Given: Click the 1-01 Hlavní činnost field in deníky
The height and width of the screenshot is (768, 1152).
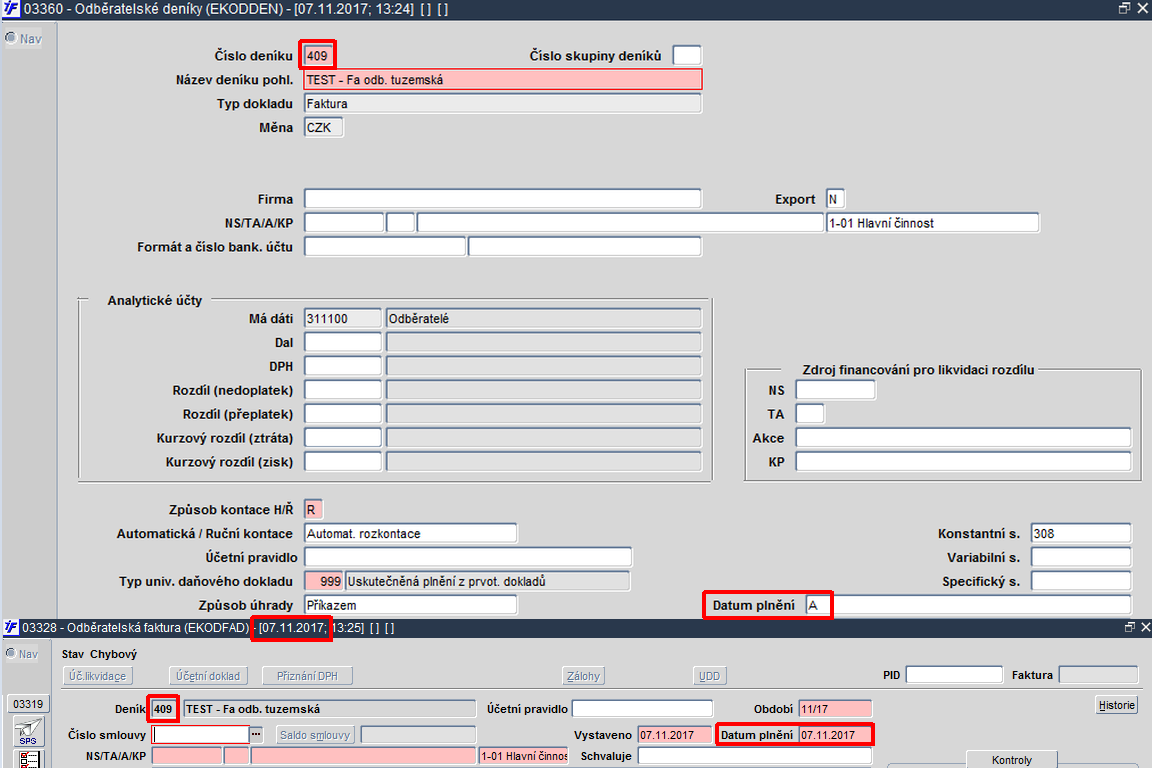Looking at the screenshot, I should click(x=932, y=223).
